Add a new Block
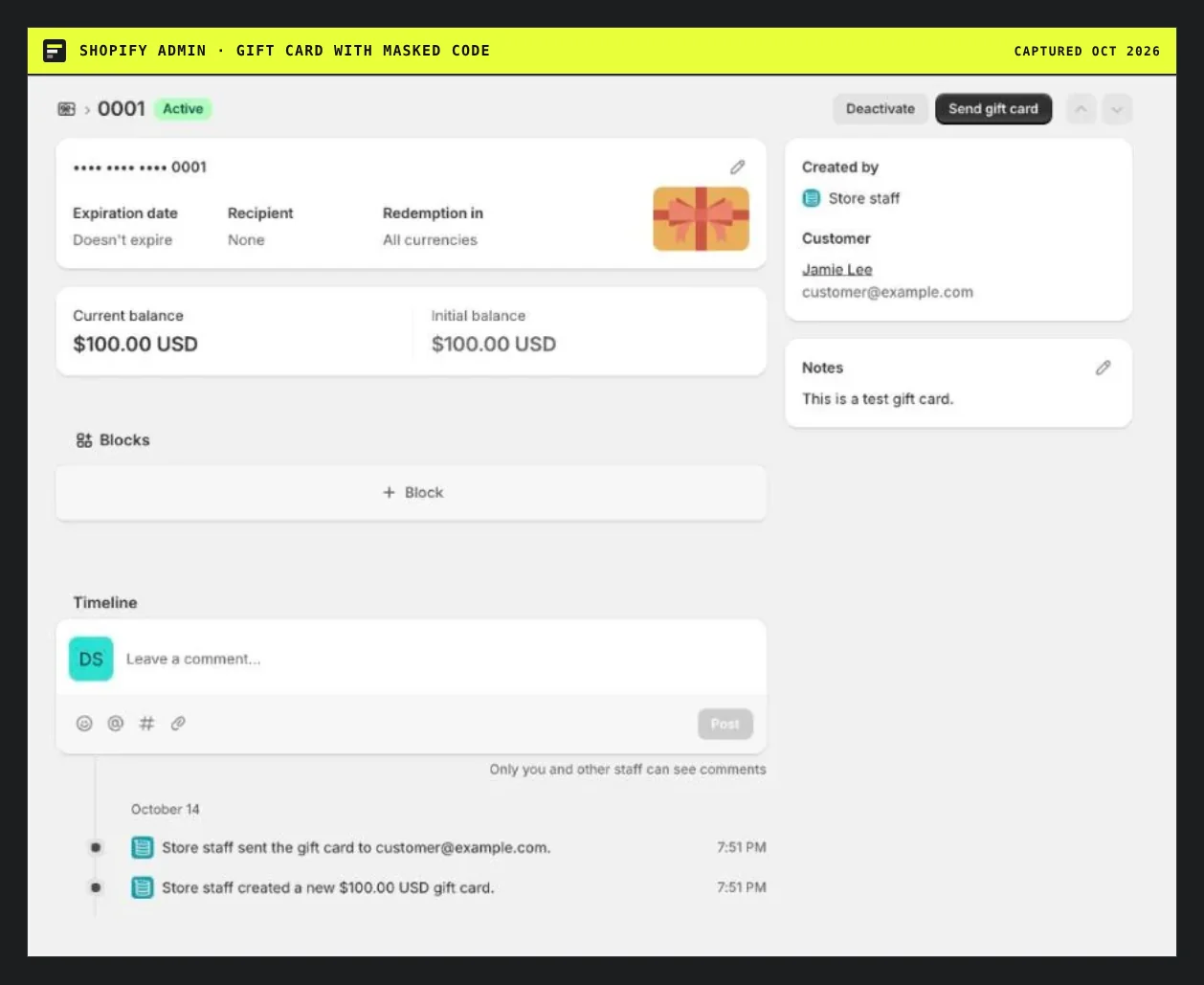The height and width of the screenshot is (985, 1204). tap(412, 493)
